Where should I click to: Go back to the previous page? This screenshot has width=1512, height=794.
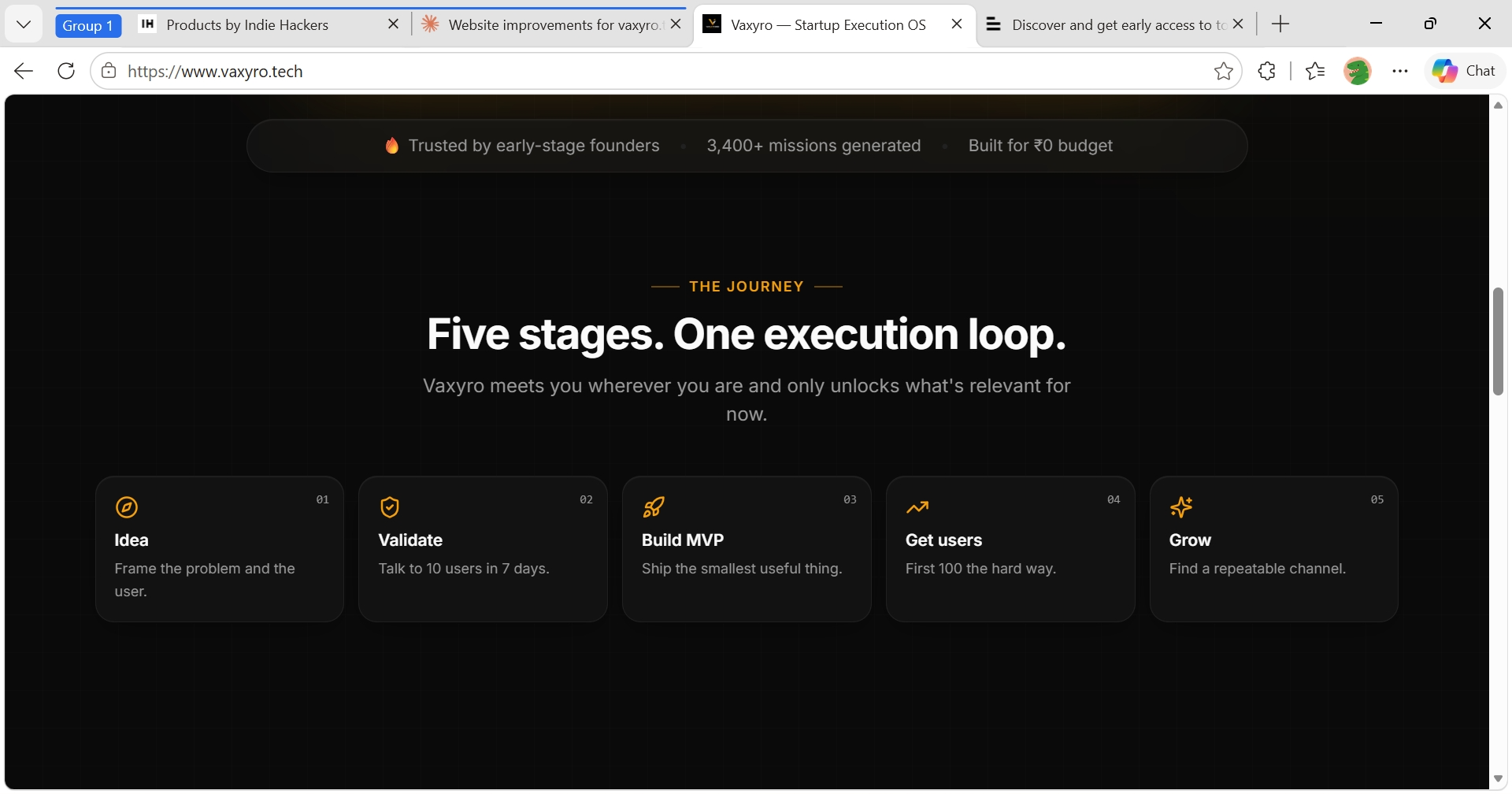[24, 71]
